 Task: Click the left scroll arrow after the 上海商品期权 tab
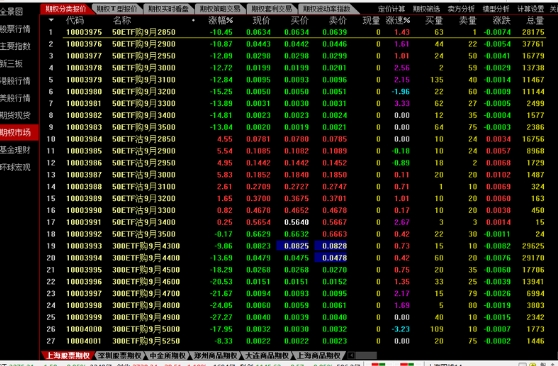pos(351,355)
